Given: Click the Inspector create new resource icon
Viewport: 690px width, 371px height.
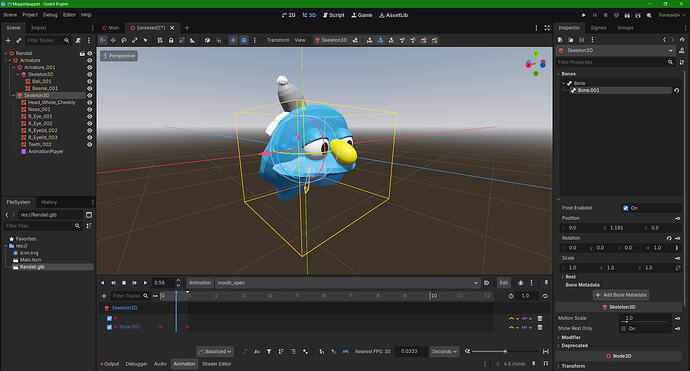Looking at the screenshot, I should 560,40.
